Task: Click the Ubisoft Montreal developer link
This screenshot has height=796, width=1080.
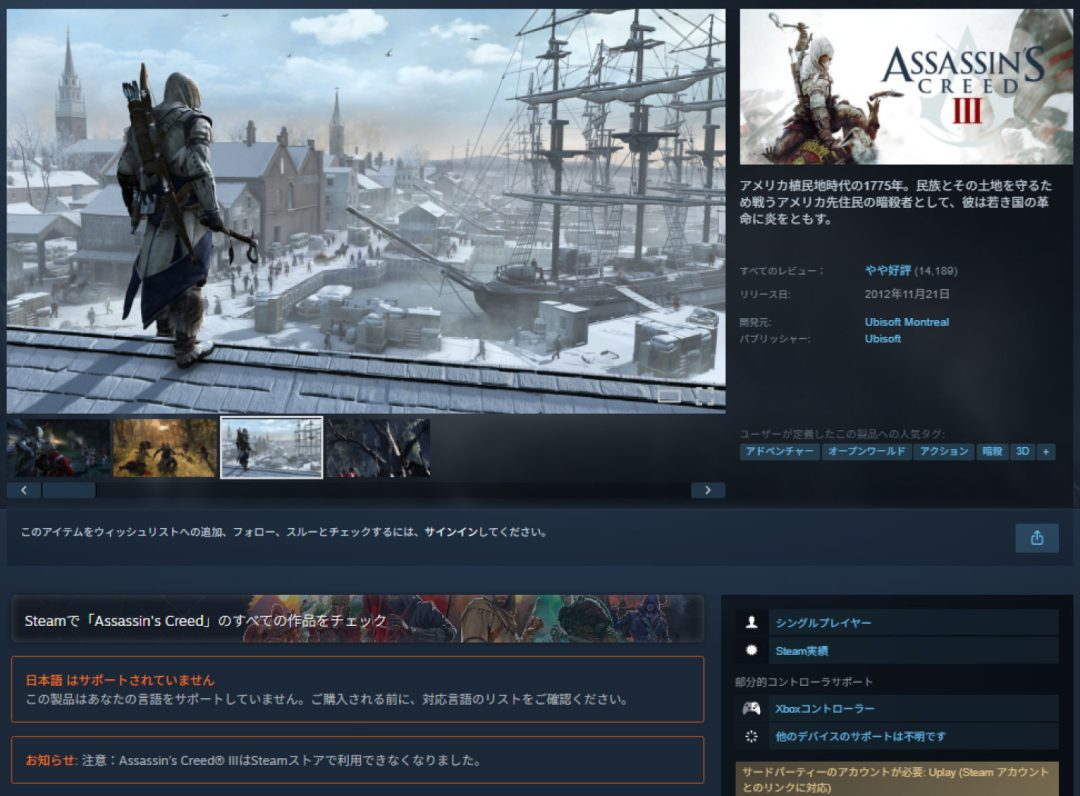Action: coord(906,322)
